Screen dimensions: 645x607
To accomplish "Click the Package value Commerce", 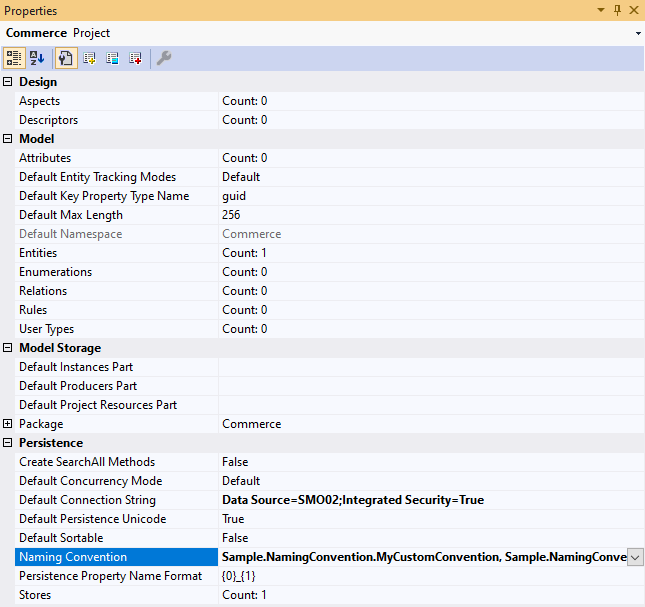I will coord(252,424).
